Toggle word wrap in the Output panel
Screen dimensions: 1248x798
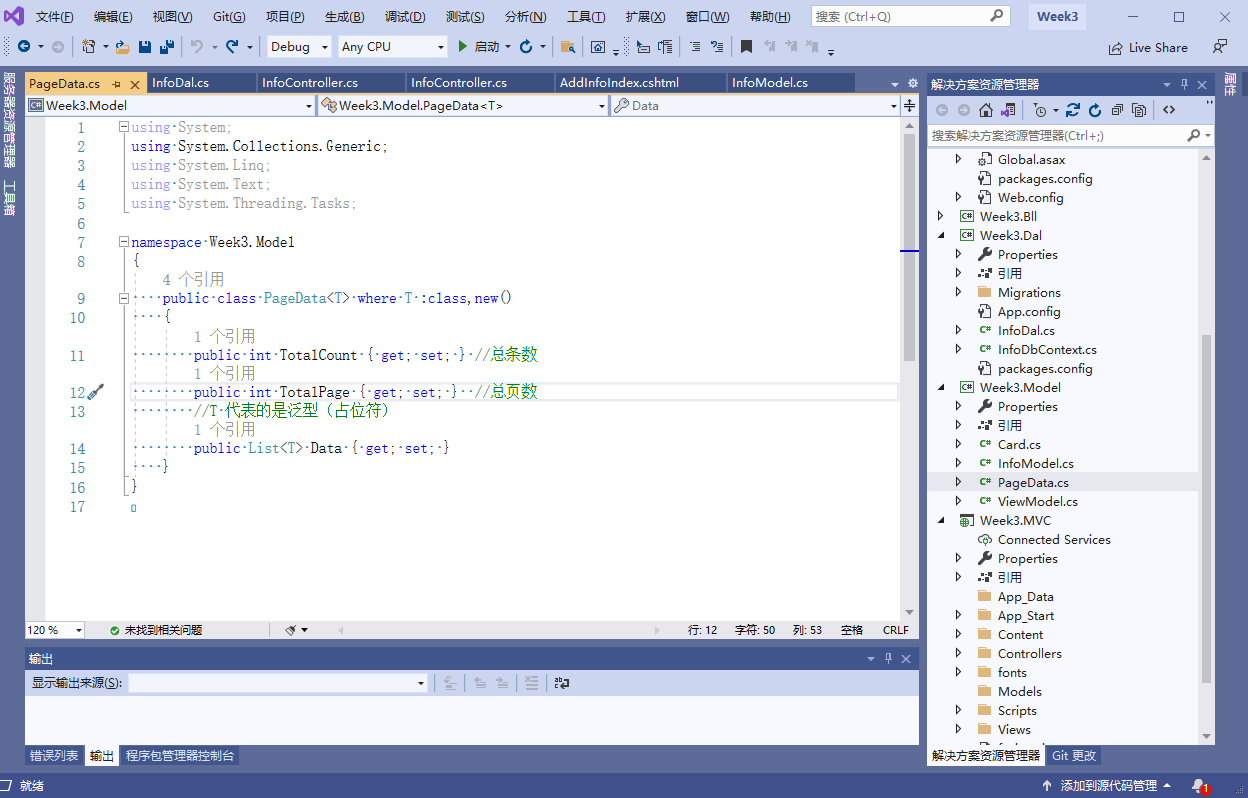coord(562,683)
